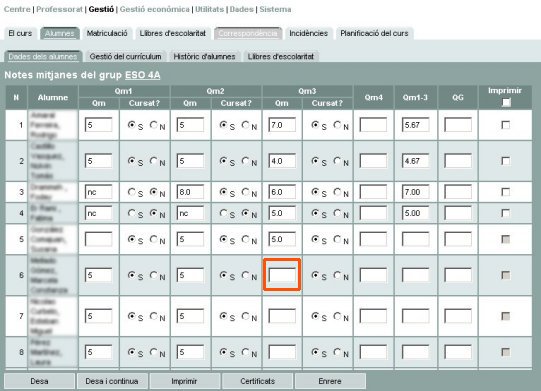541x391 pixels.
Task: Select Qm1 Cursat N for student 1
Action: (x=154, y=125)
